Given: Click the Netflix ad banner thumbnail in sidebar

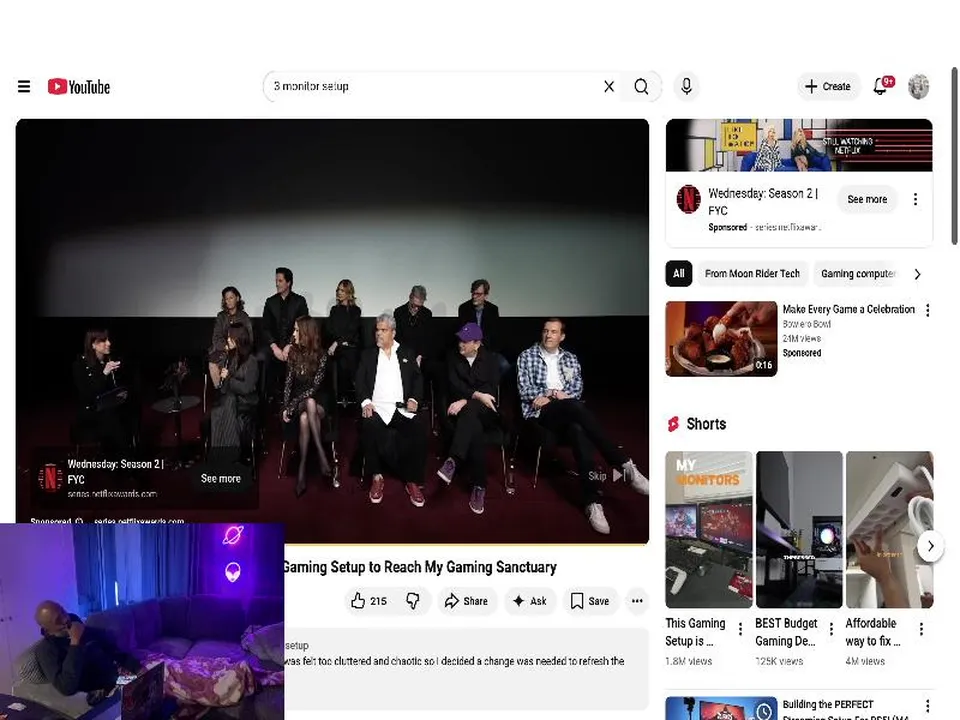Looking at the screenshot, I should 799,145.
